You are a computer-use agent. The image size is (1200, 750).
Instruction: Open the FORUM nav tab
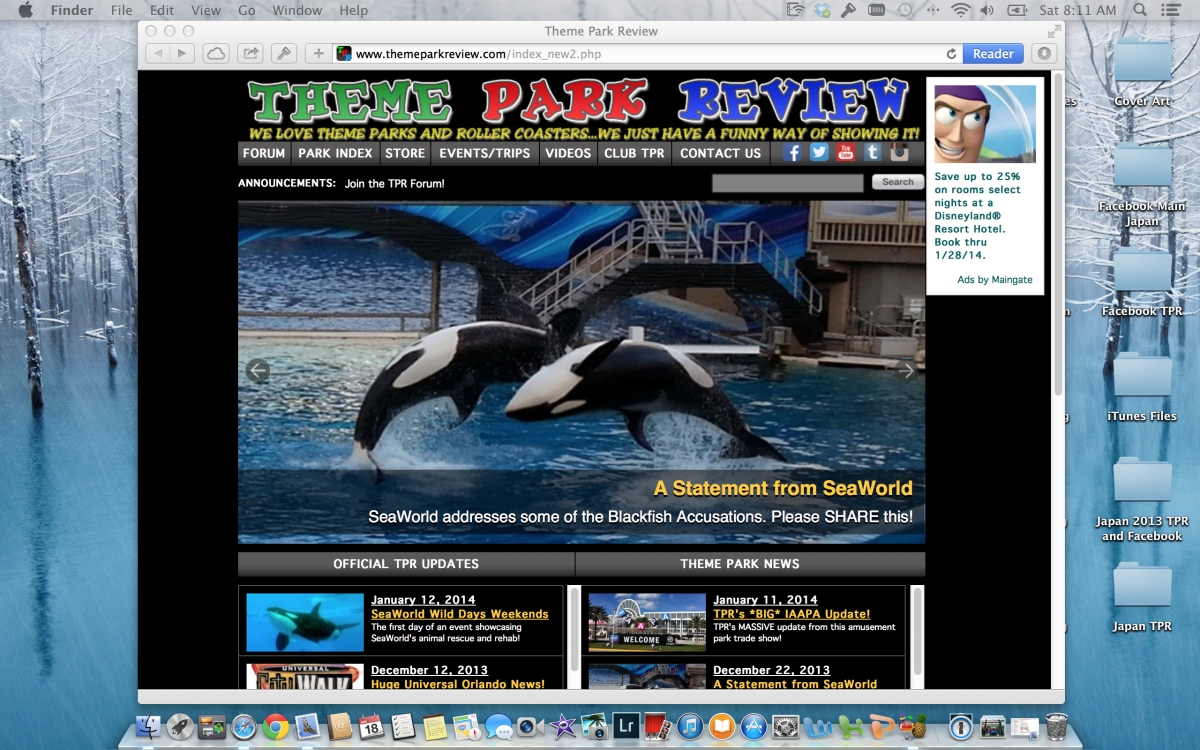click(264, 153)
